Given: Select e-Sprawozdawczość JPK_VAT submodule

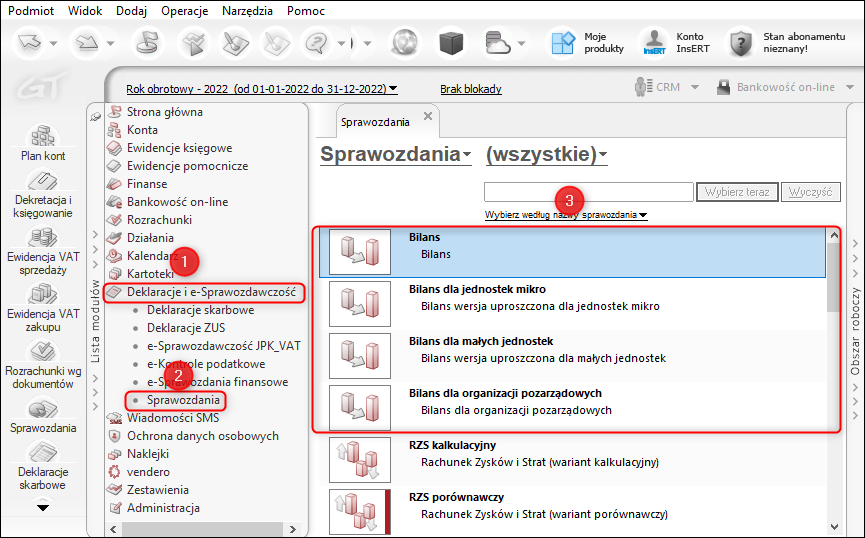Looking at the screenshot, I should coord(223,346).
